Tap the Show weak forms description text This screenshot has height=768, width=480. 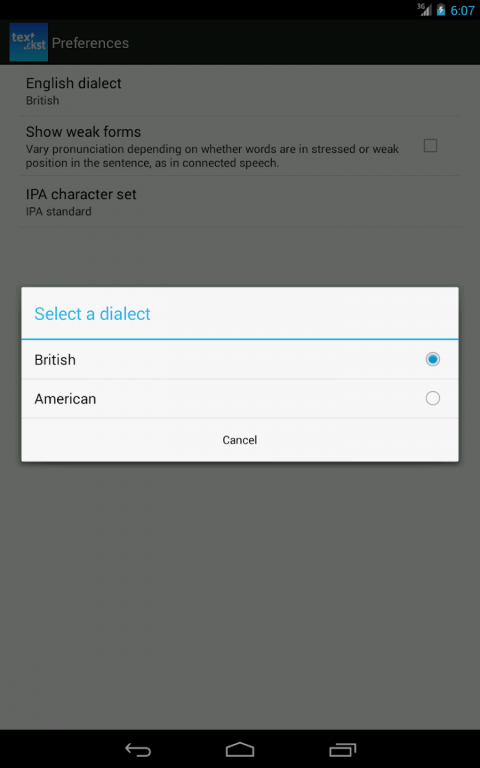point(212,156)
